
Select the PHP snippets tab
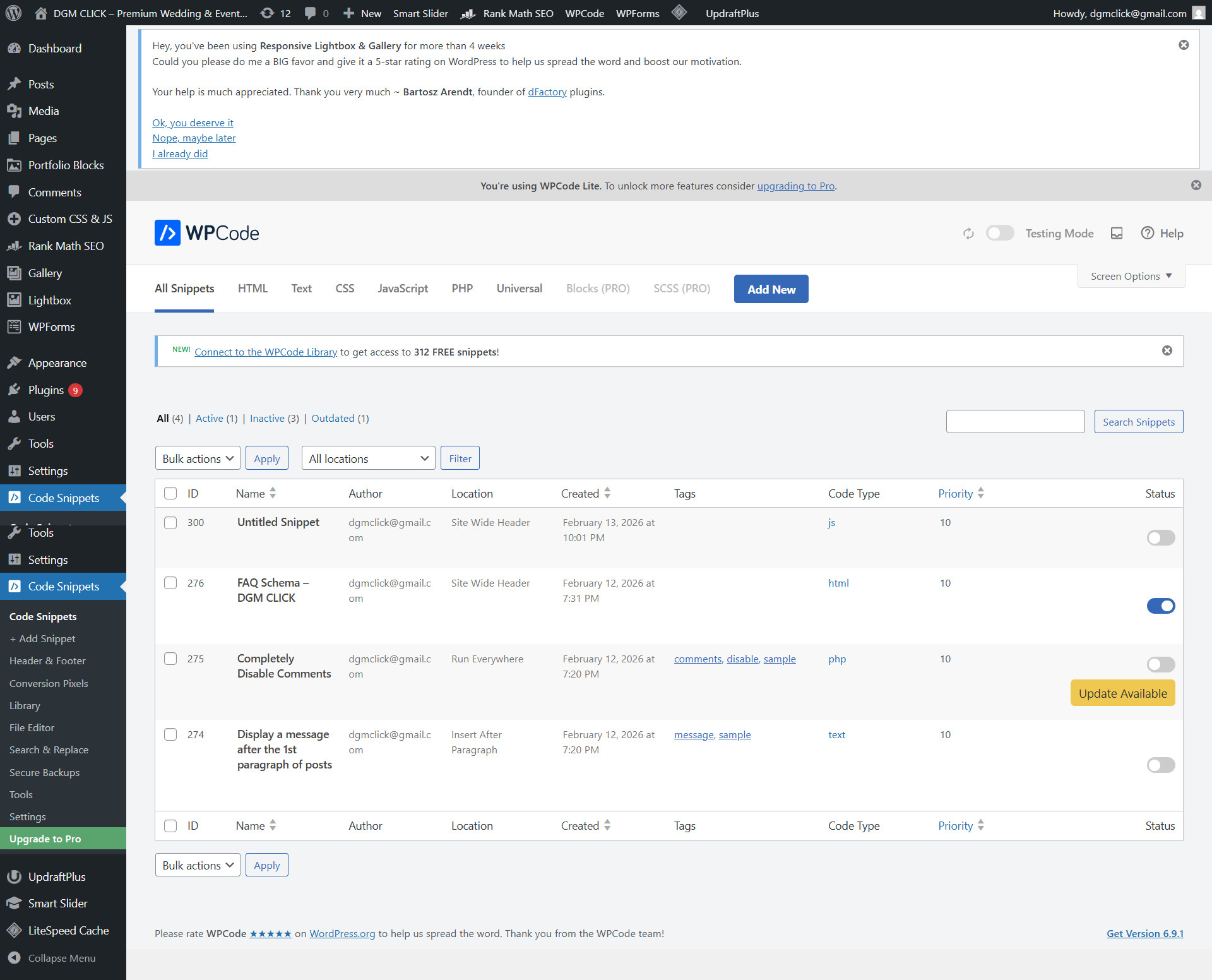point(462,289)
